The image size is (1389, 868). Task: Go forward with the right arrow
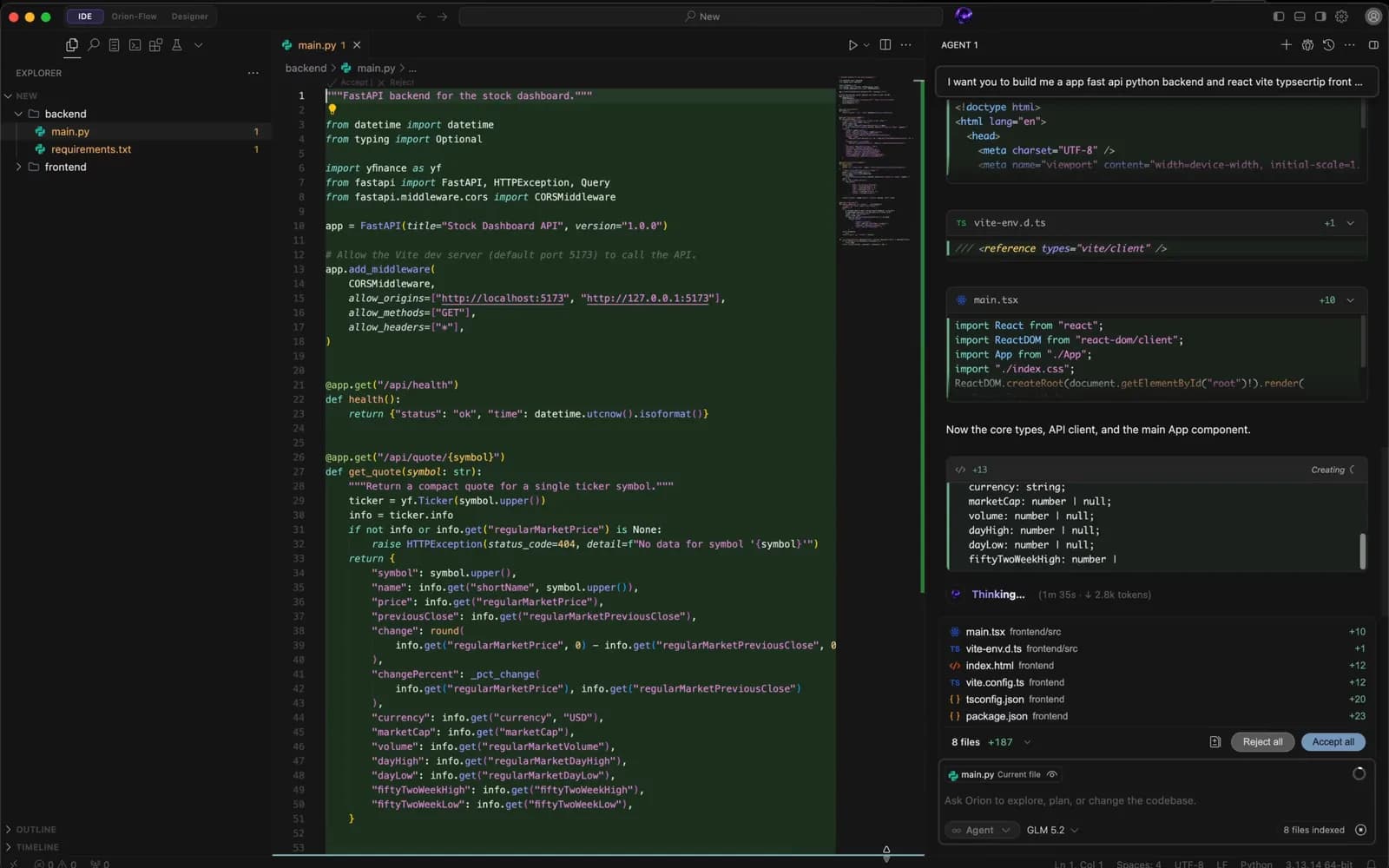click(443, 16)
